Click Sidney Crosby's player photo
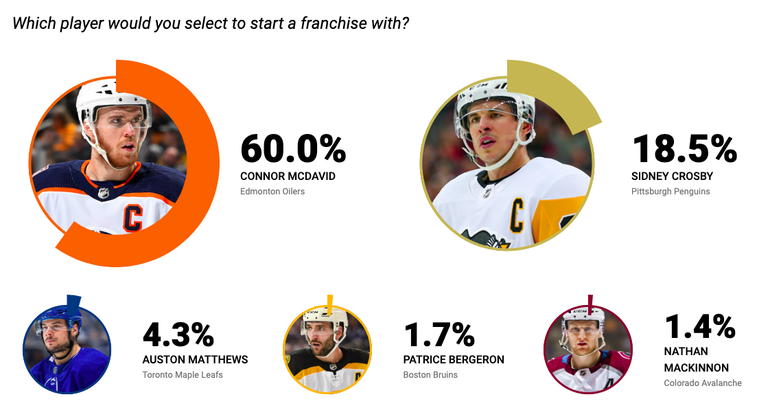The image size is (770, 419). [507, 163]
